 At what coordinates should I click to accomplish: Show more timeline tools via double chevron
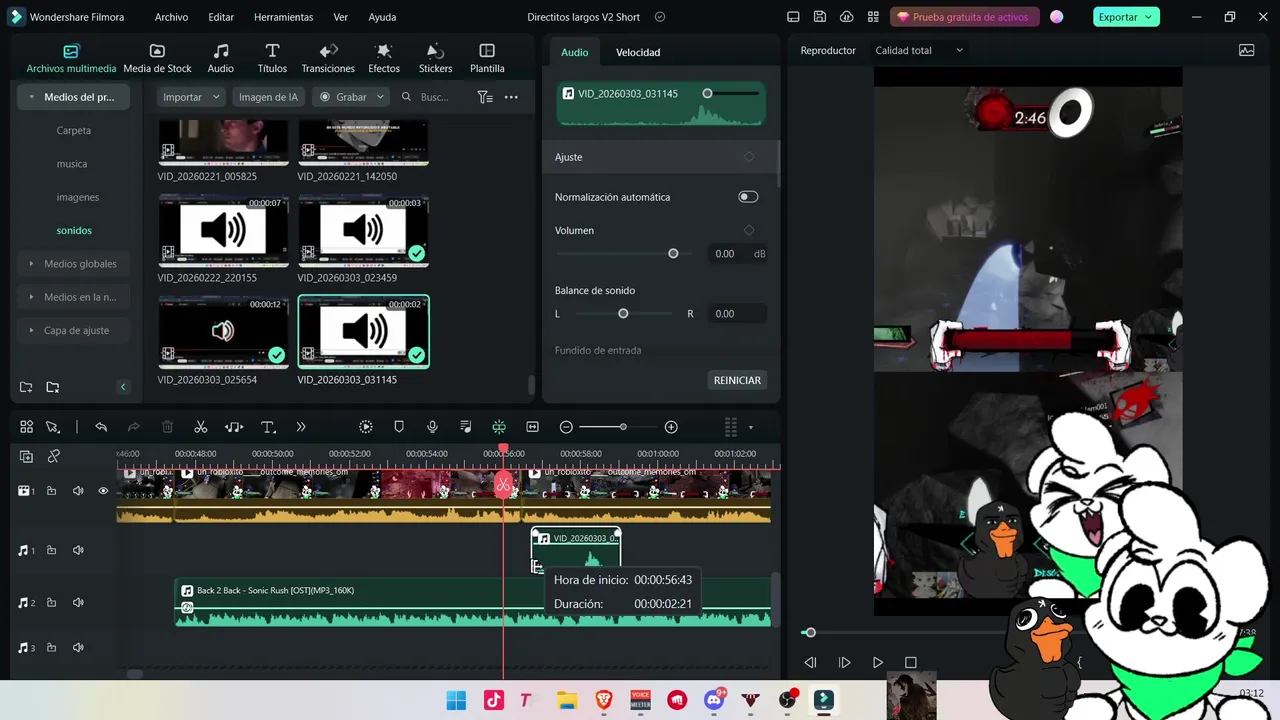pos(301,427)
